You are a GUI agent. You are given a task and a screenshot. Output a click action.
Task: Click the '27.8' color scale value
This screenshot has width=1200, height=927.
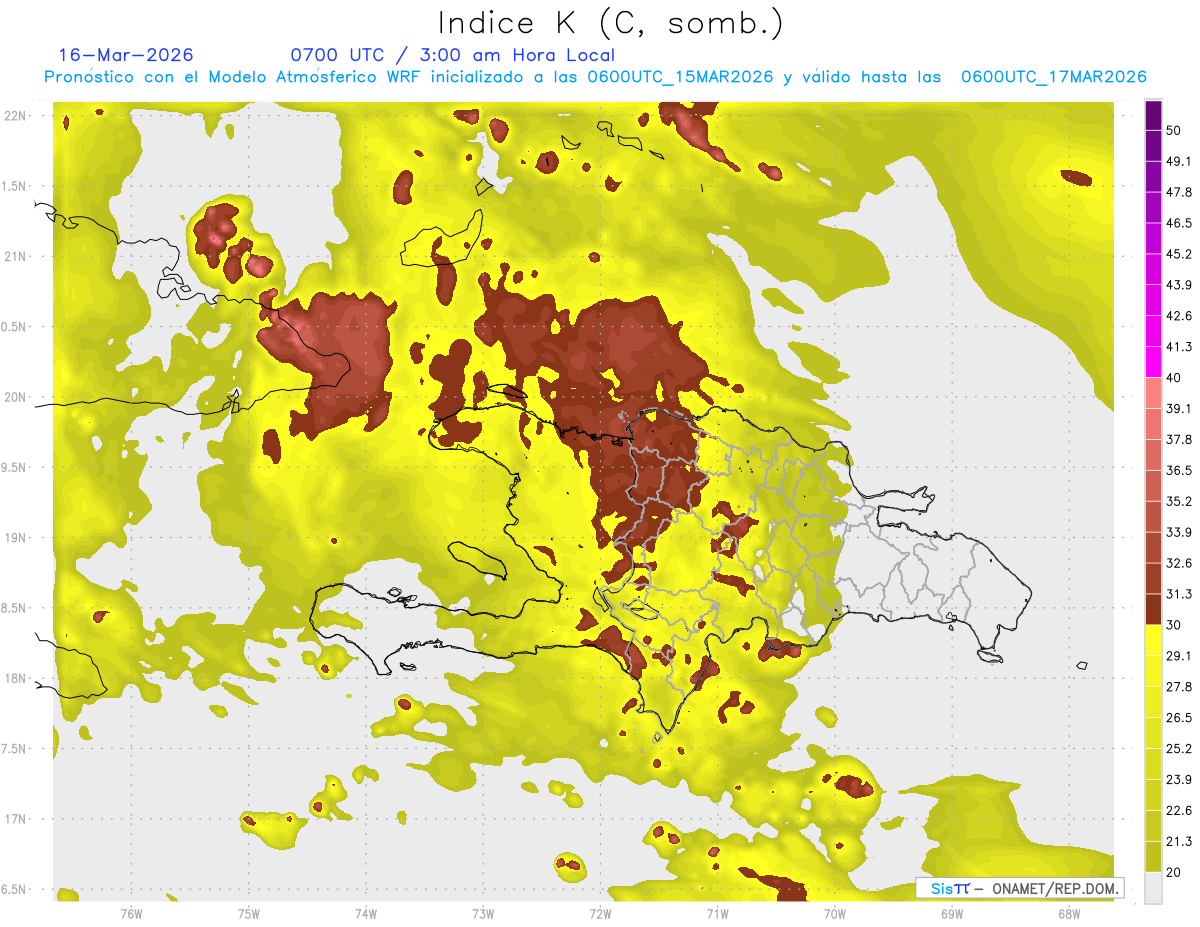[1178, 686]
